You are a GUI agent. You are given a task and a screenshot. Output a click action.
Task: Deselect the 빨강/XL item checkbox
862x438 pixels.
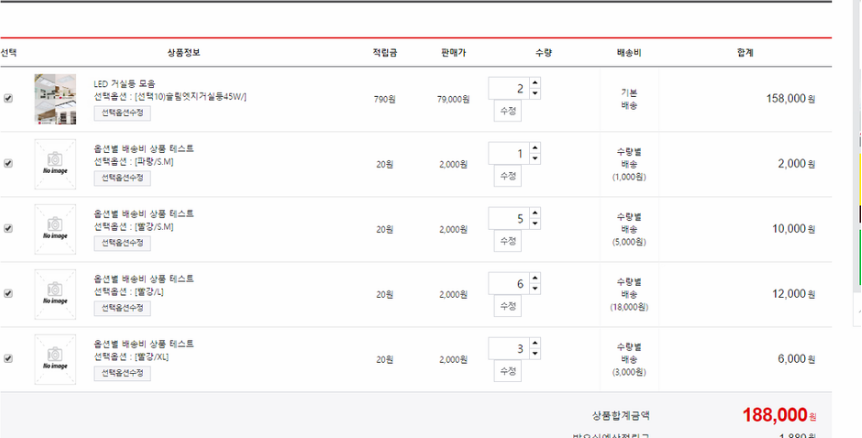9,358
